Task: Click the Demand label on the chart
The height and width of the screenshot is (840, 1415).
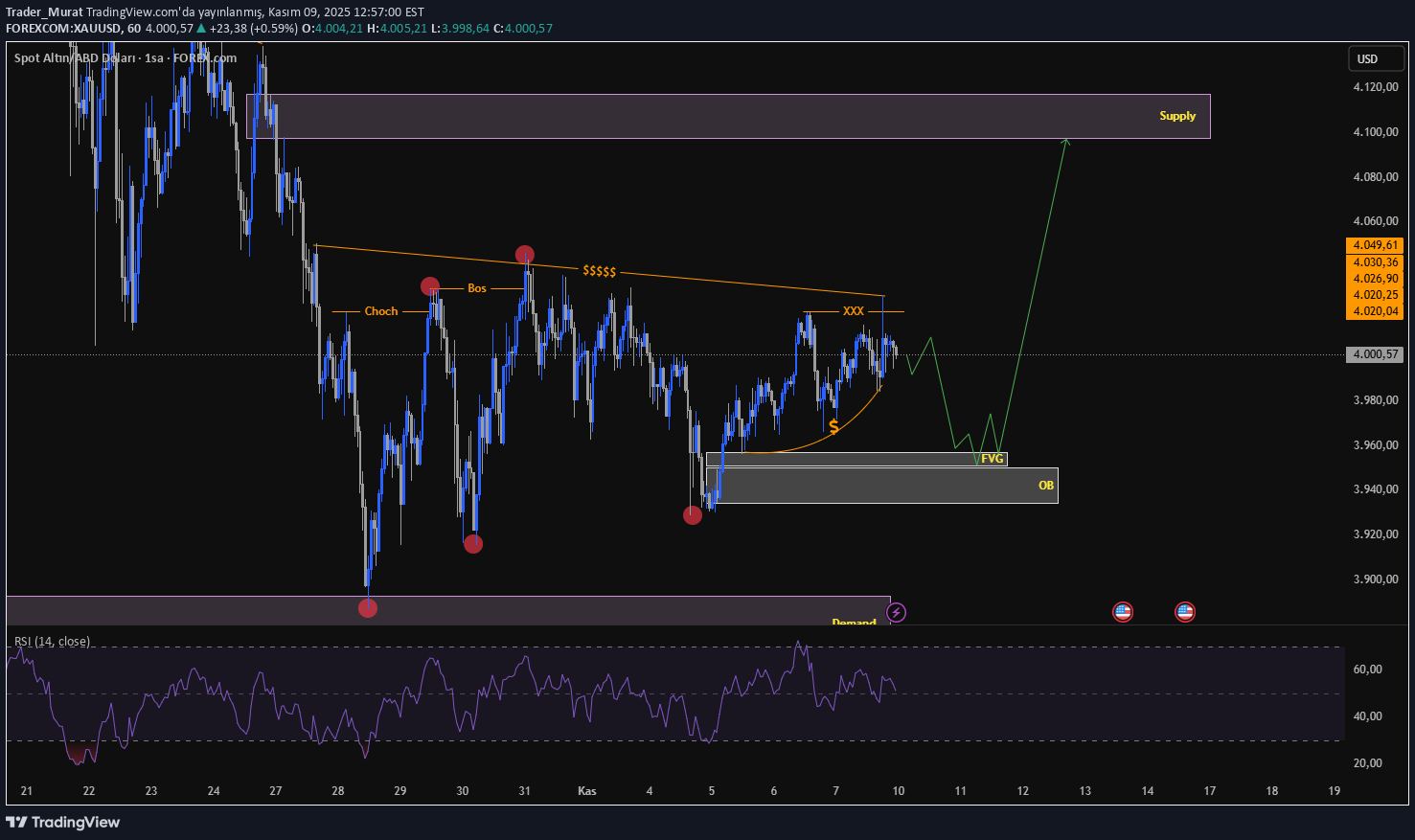Action: coord(856,623)
